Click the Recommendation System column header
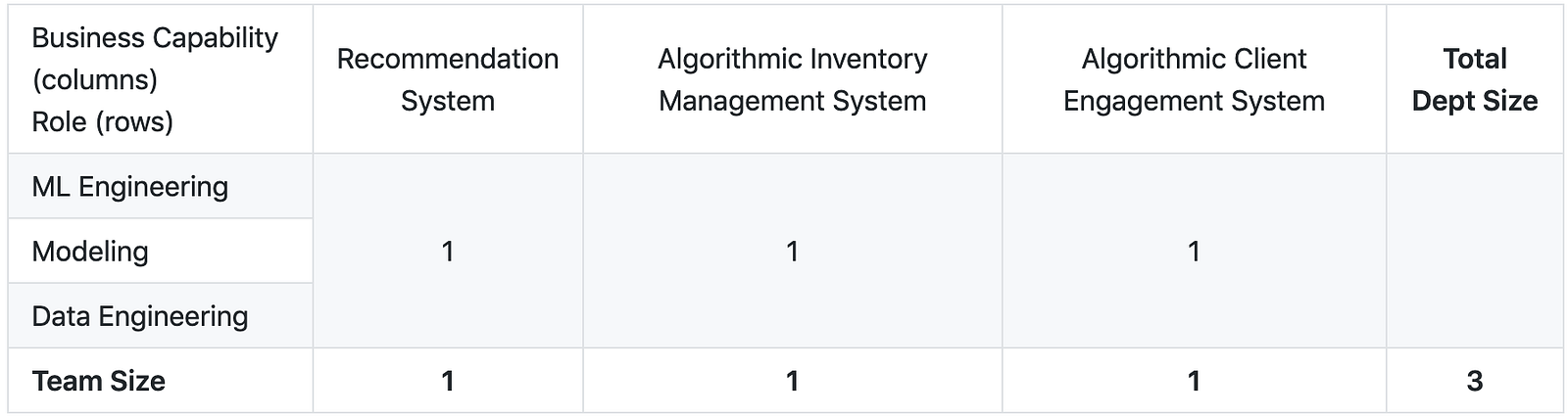 click(x=448, y=79)
